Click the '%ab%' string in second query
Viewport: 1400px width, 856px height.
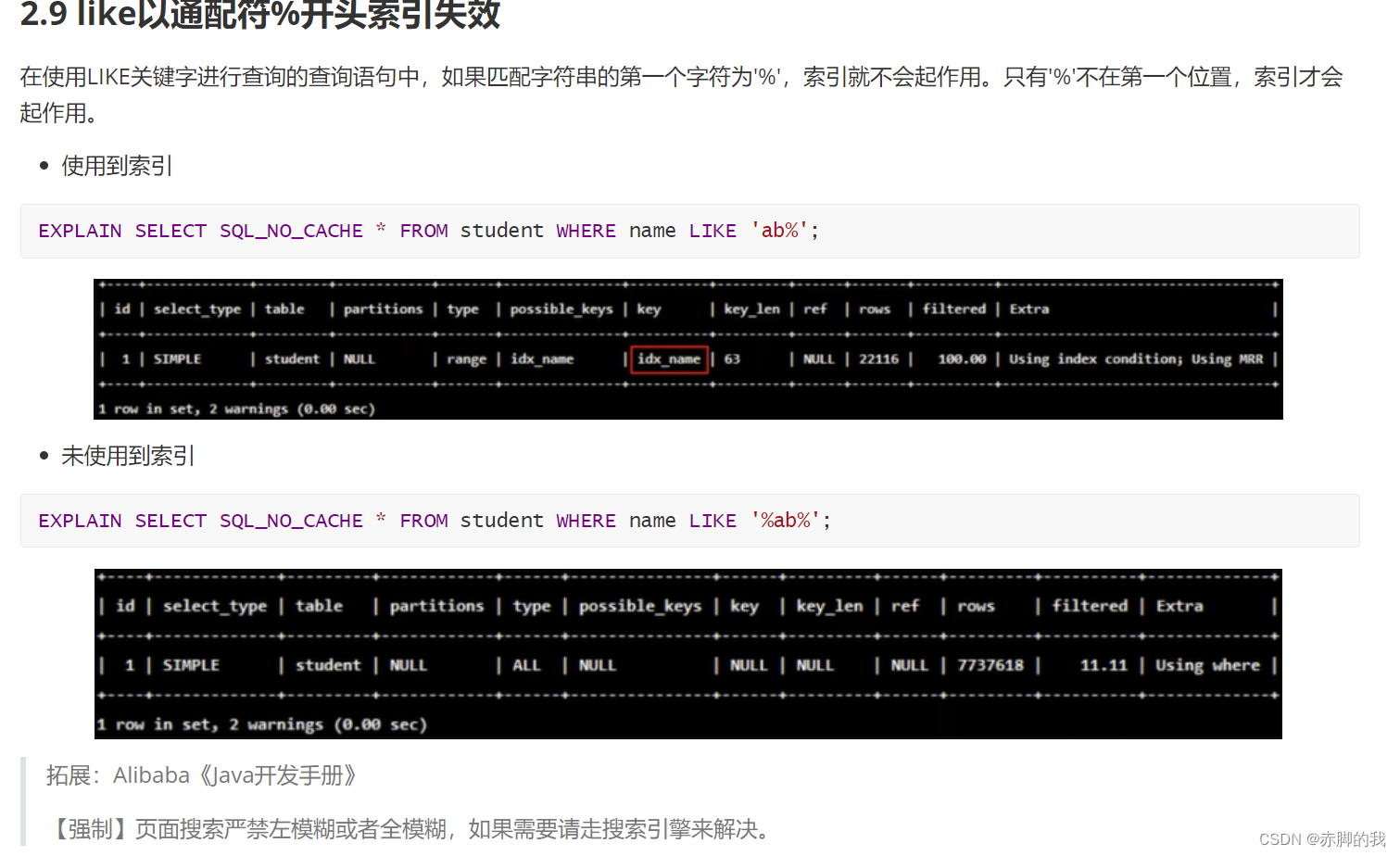click(x=786, y=521)
